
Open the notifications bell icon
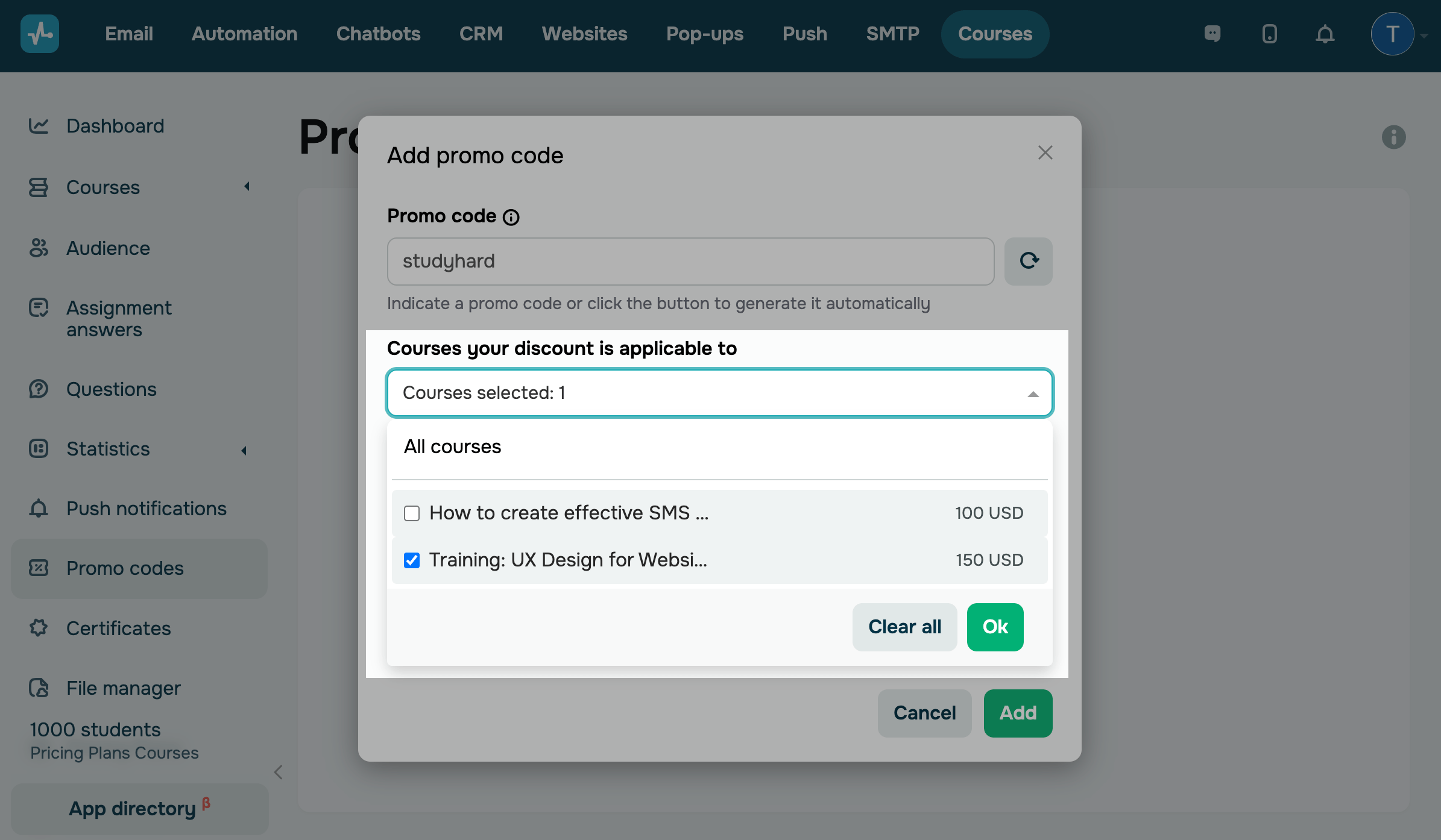[1325, 34]
